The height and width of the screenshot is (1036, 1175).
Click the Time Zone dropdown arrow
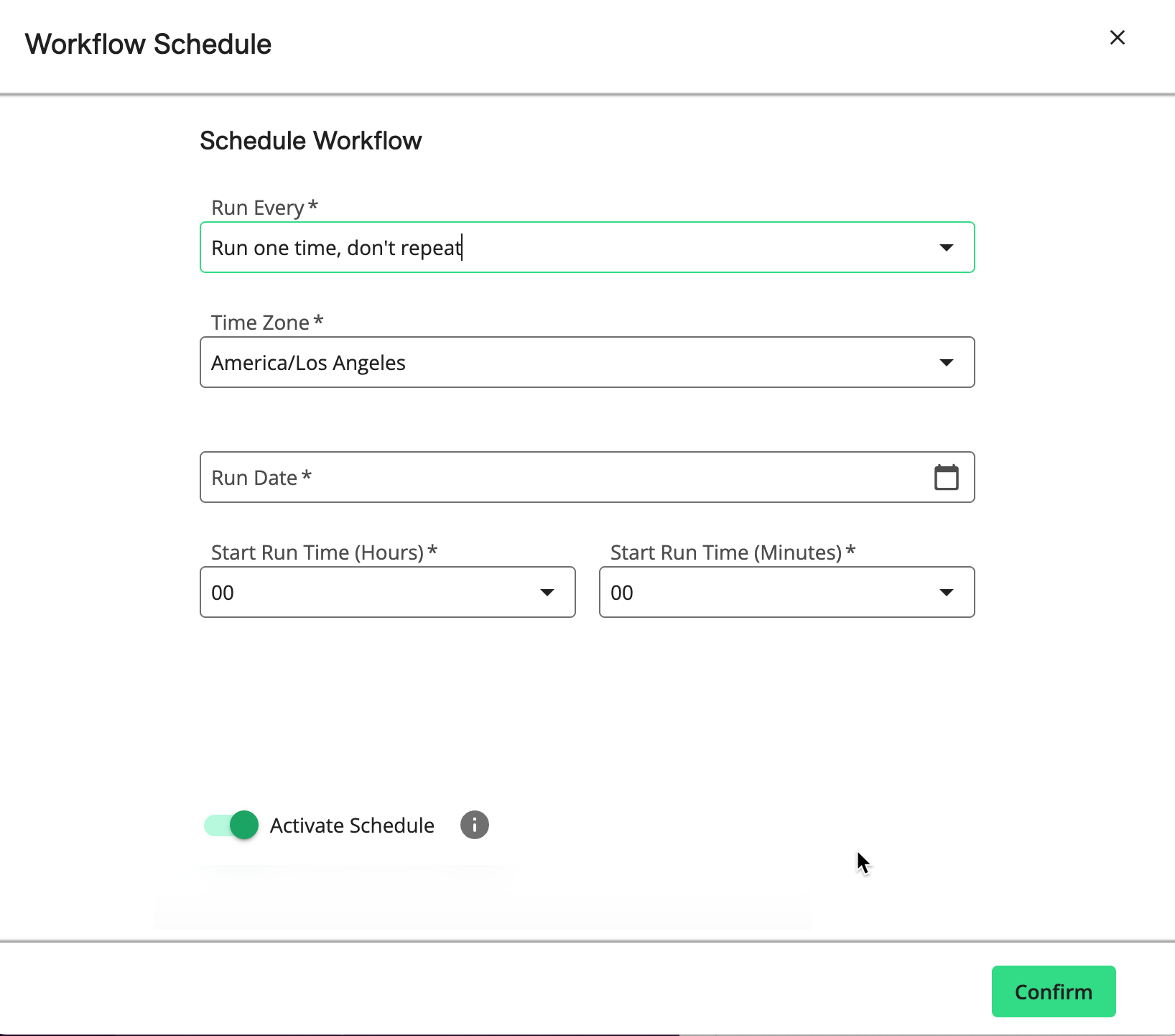click(x=947, y=362)
